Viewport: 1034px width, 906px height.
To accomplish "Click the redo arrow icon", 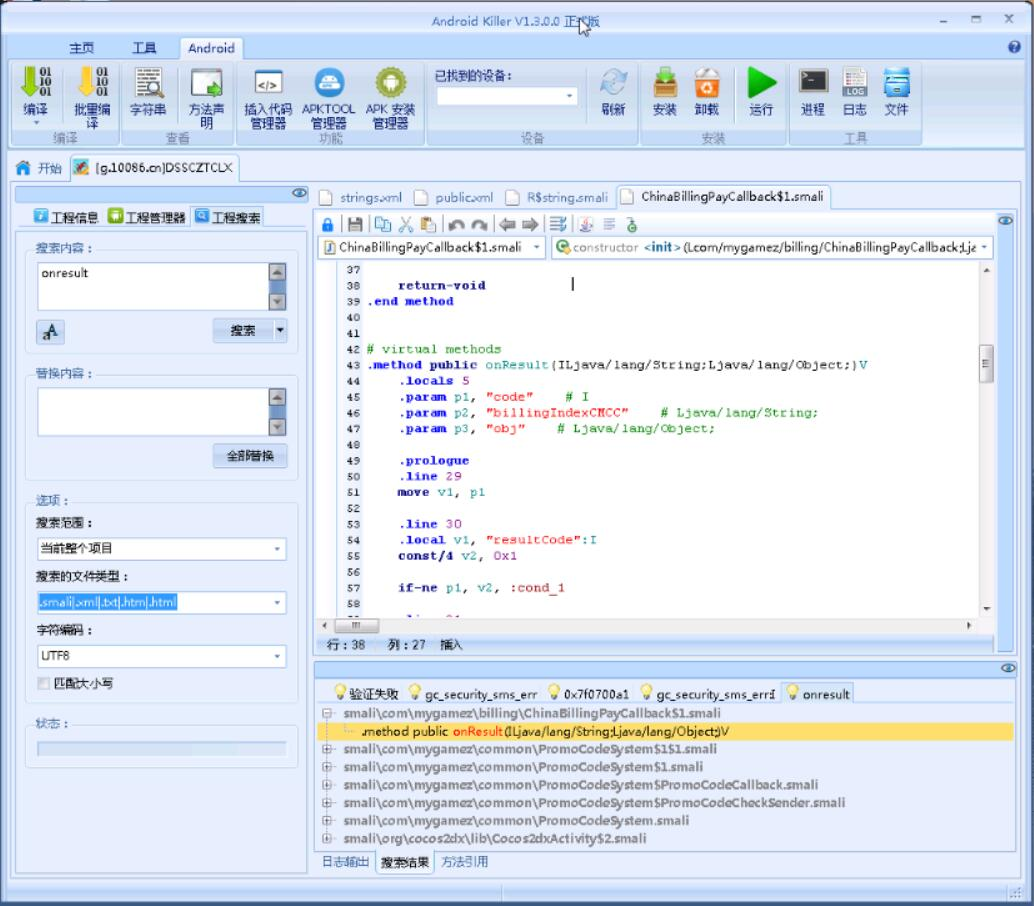I will click(479, 225).
